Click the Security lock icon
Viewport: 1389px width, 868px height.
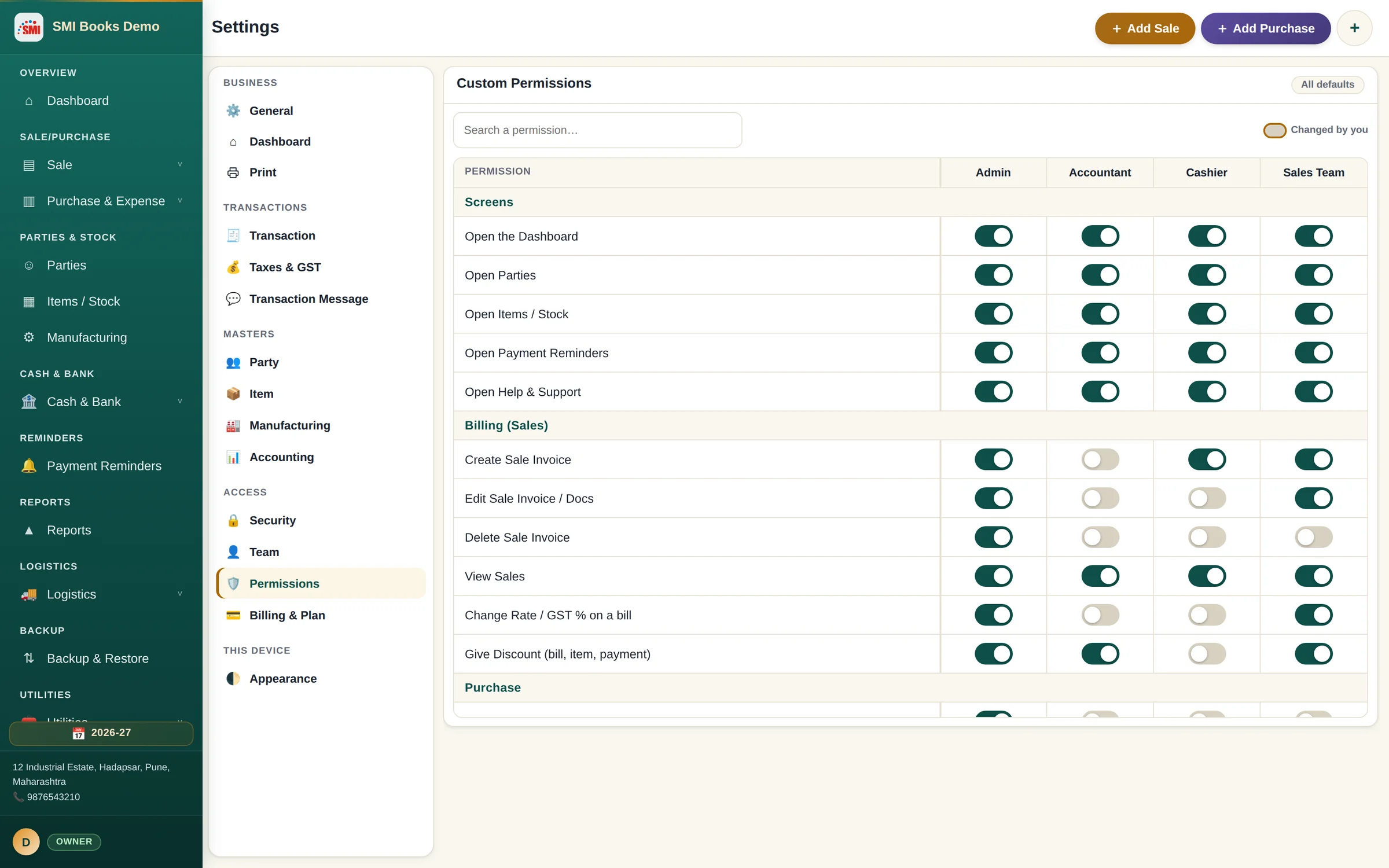233,520
